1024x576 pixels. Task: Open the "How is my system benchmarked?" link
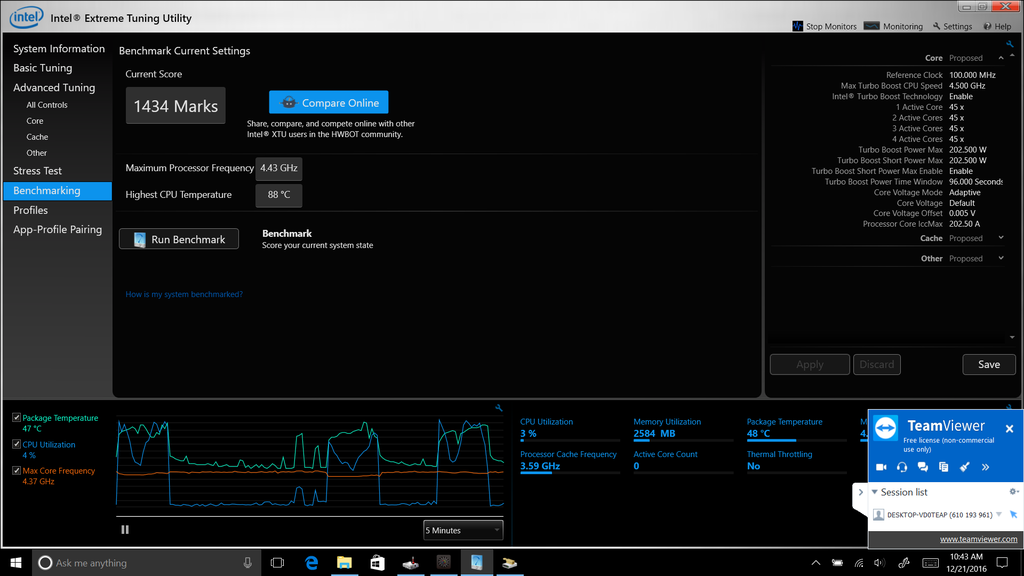point(184,295)
